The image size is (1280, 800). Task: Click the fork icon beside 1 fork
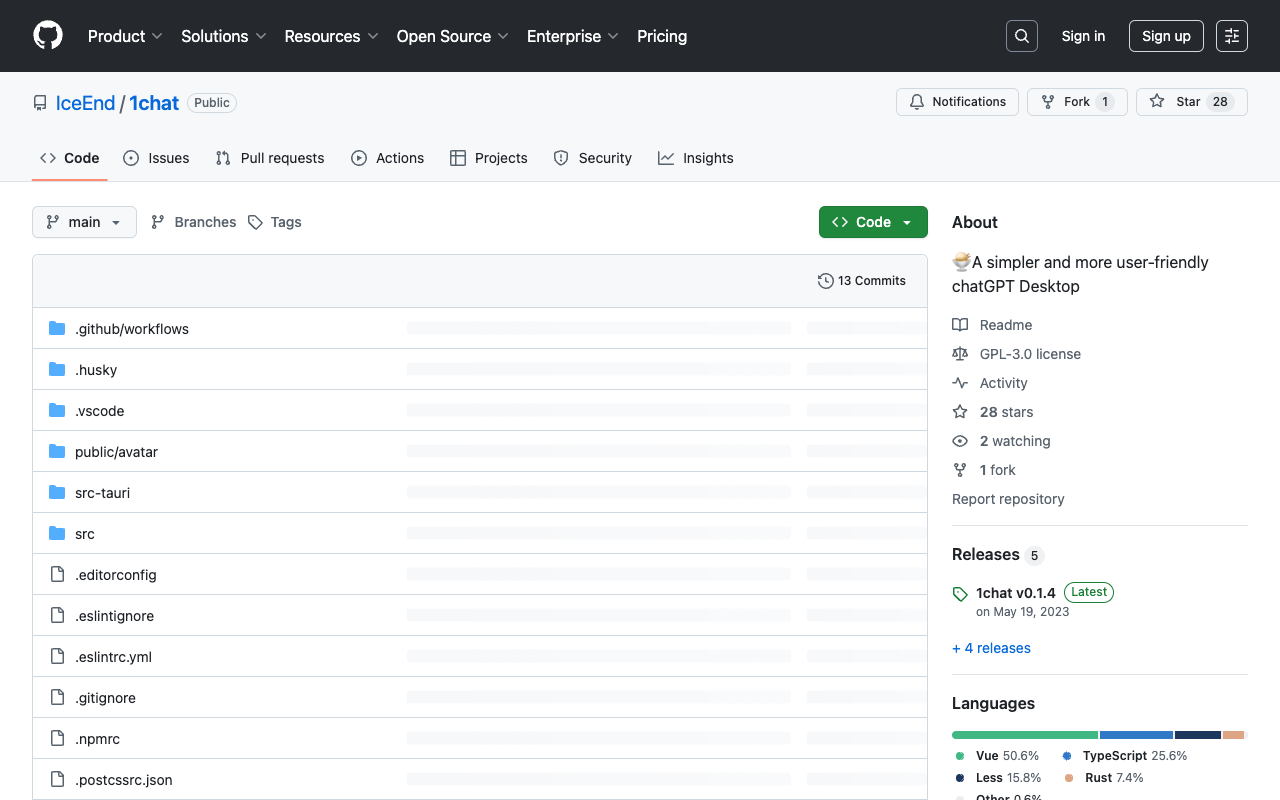960,470
